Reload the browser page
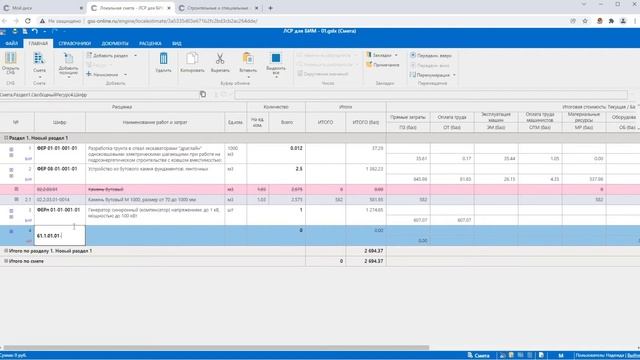 click(x=28, y=21)
